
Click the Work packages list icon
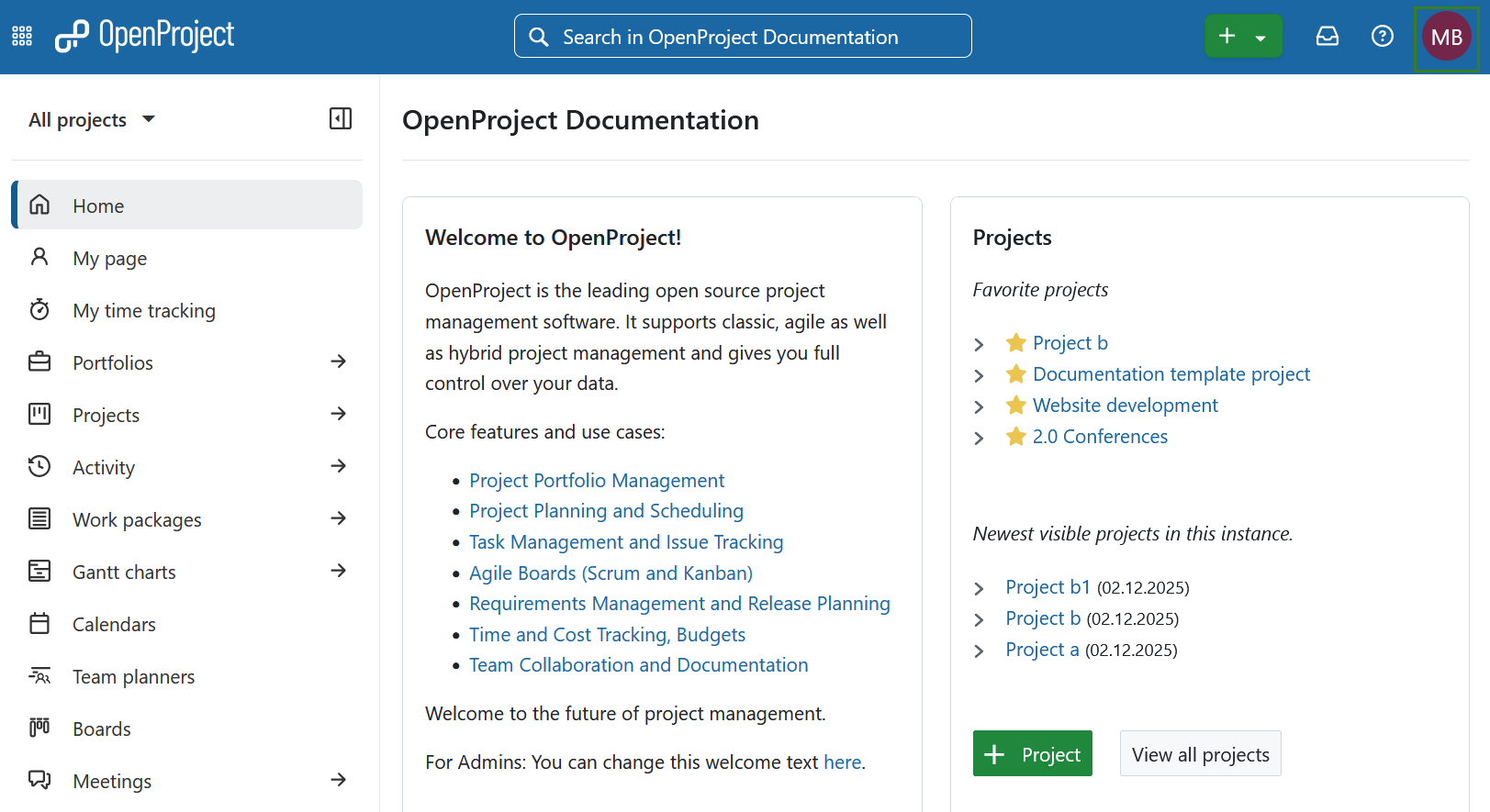pos(39,518)
